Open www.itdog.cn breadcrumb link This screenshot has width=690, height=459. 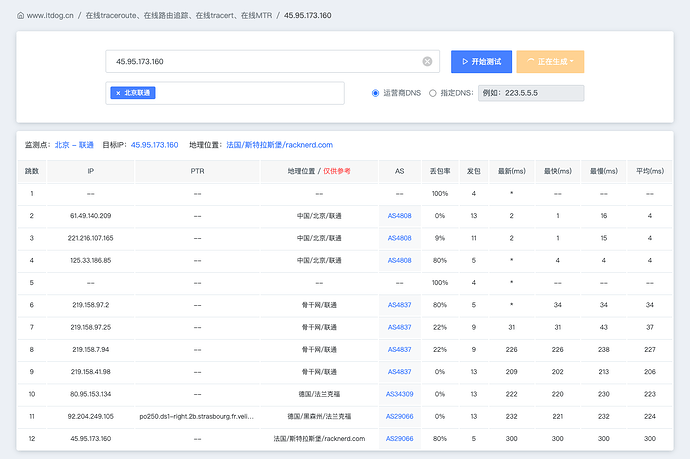tap(50, 15)
